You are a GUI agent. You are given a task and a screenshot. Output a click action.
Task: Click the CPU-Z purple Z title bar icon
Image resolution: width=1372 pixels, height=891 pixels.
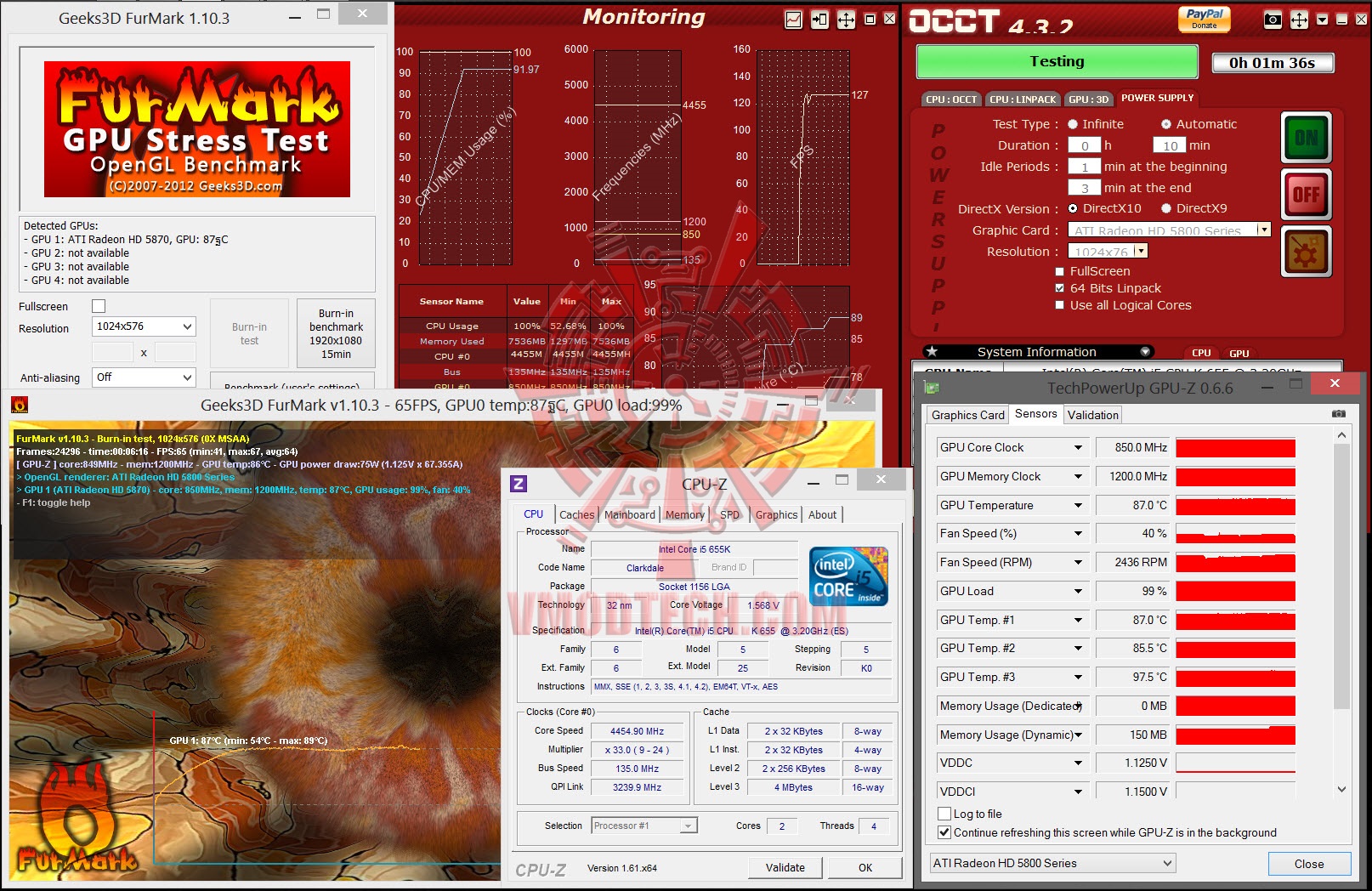coord(519,484)
